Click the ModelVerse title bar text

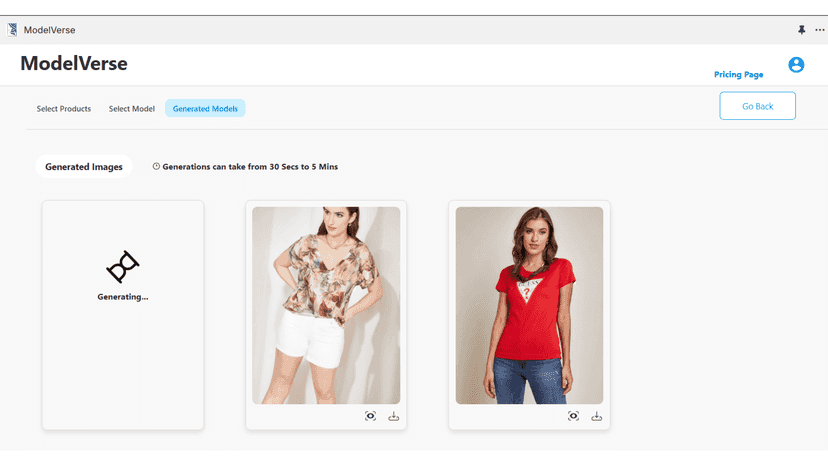coord(49,30)
